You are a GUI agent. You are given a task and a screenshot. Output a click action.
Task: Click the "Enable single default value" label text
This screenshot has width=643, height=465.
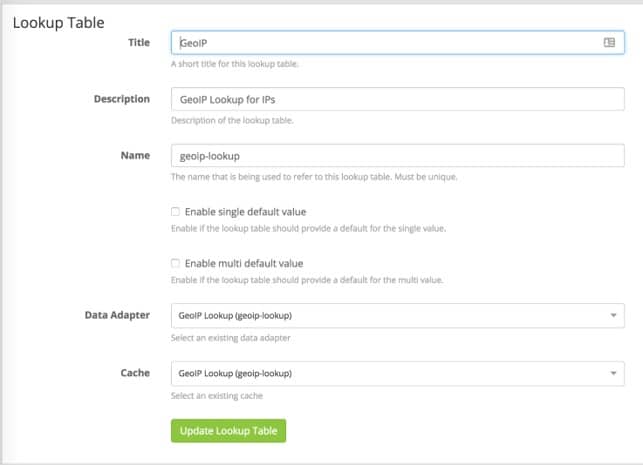(x=245, y=212)
